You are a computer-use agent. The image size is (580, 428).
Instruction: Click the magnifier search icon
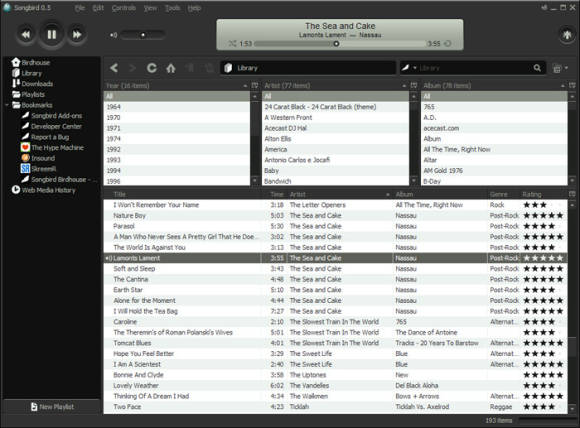[537, 68]
